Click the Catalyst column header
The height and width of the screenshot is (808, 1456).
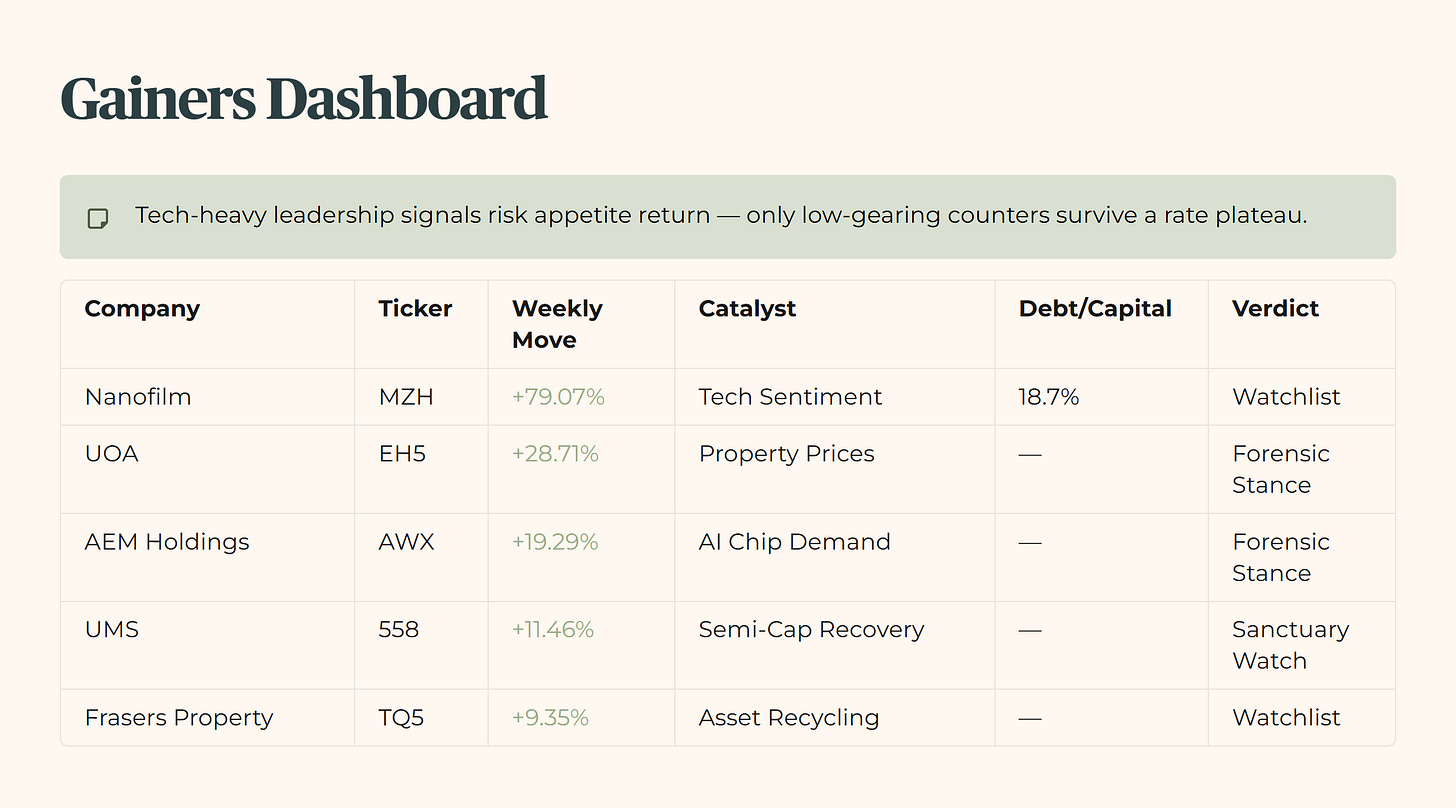(747, 309)
